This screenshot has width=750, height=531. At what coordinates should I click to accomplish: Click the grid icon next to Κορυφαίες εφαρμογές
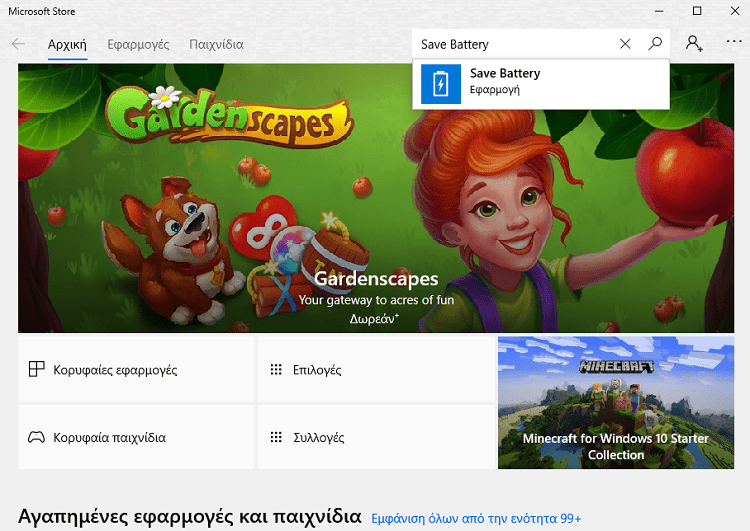(36, 369)
